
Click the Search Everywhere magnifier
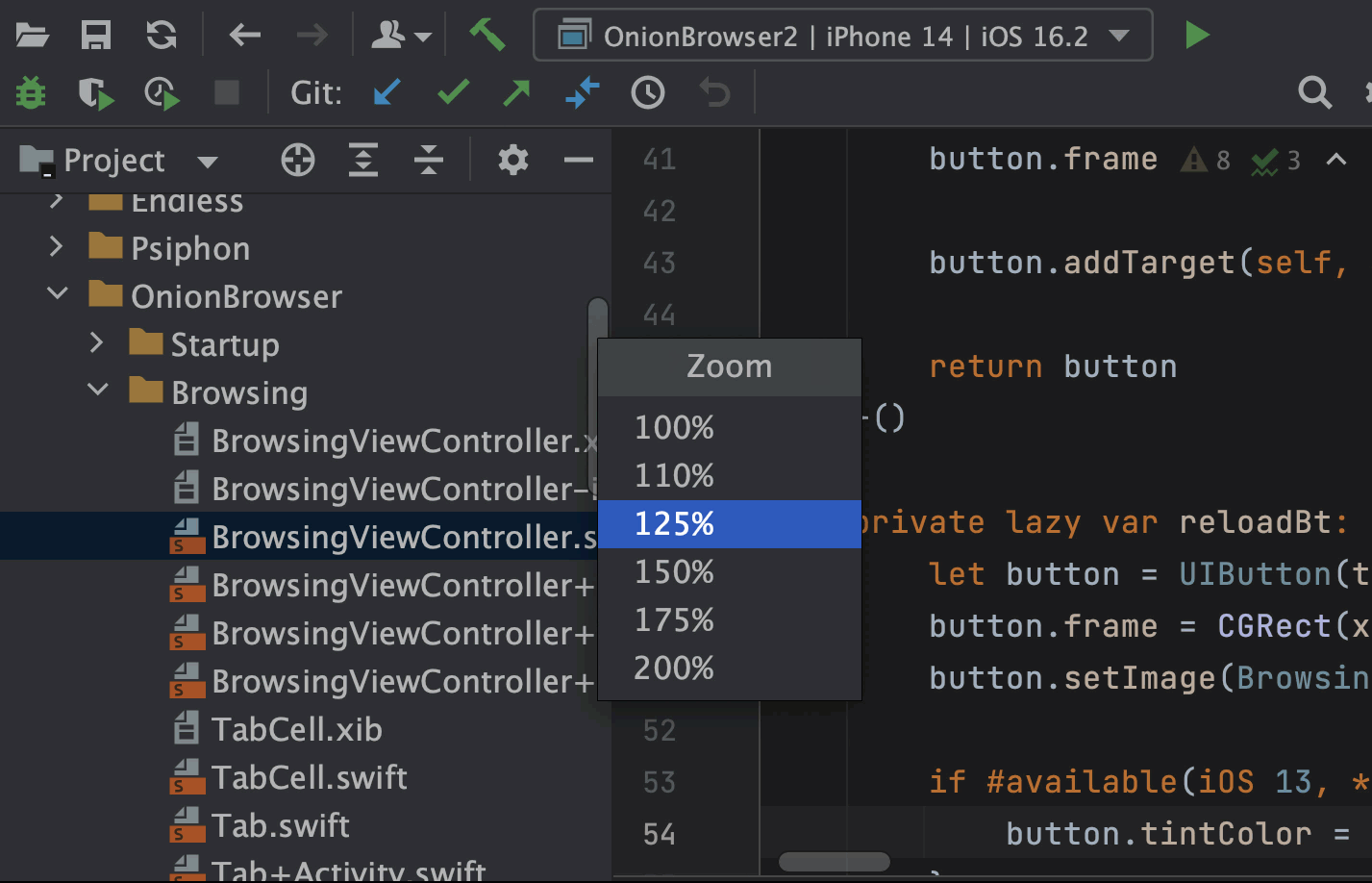point(1314,93)
